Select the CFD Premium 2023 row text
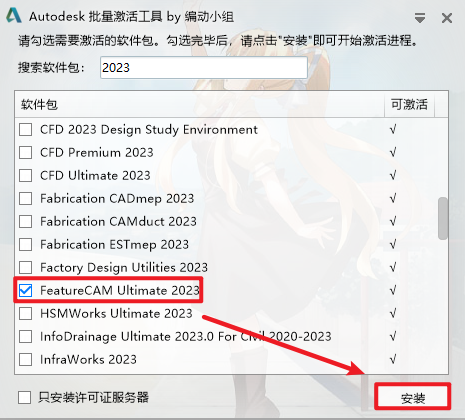Screen dimensions: 465x420 pos(97,153)
